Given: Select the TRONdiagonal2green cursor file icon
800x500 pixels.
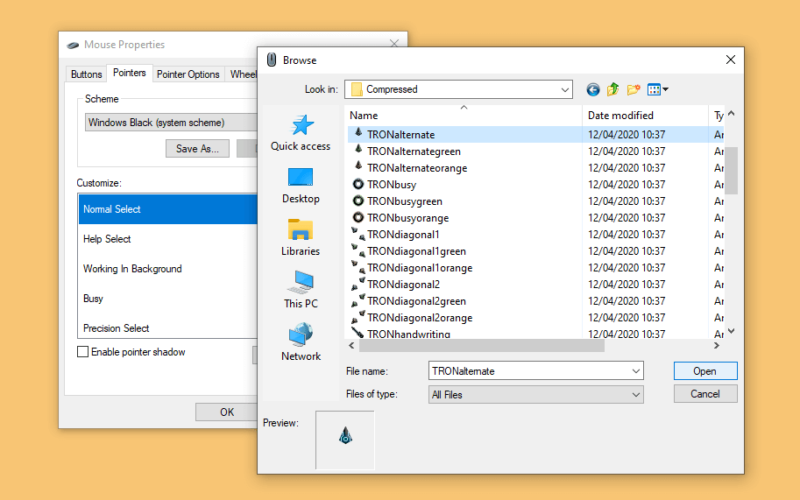Looking at the screenshot, I should tap(358, 301).
